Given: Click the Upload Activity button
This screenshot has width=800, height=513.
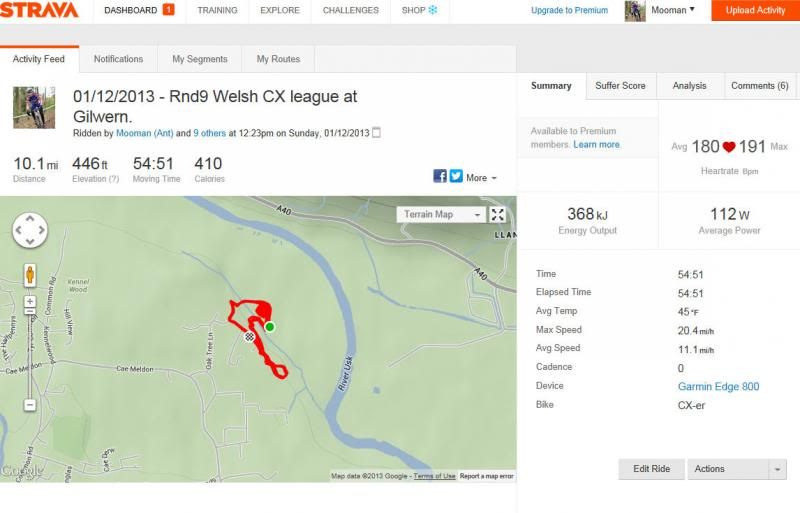Looking at the screenshot, I should coord(755,11).
